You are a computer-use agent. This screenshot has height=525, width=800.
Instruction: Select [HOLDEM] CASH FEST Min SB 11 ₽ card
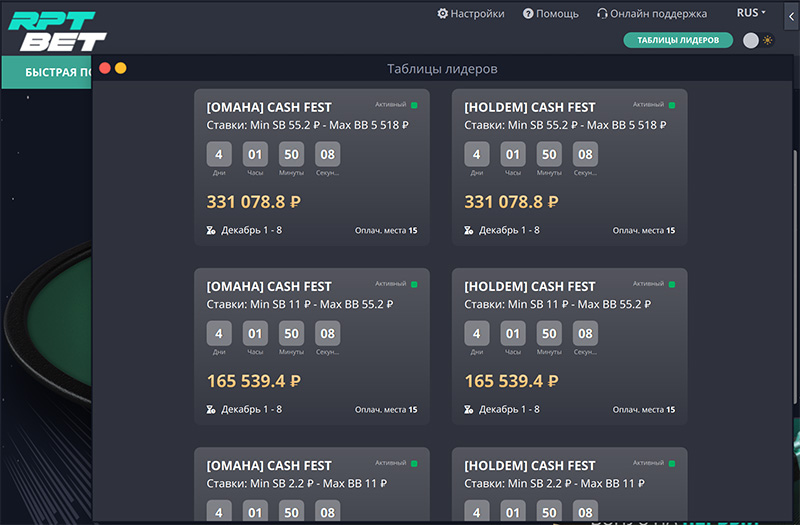coord(569,346)
